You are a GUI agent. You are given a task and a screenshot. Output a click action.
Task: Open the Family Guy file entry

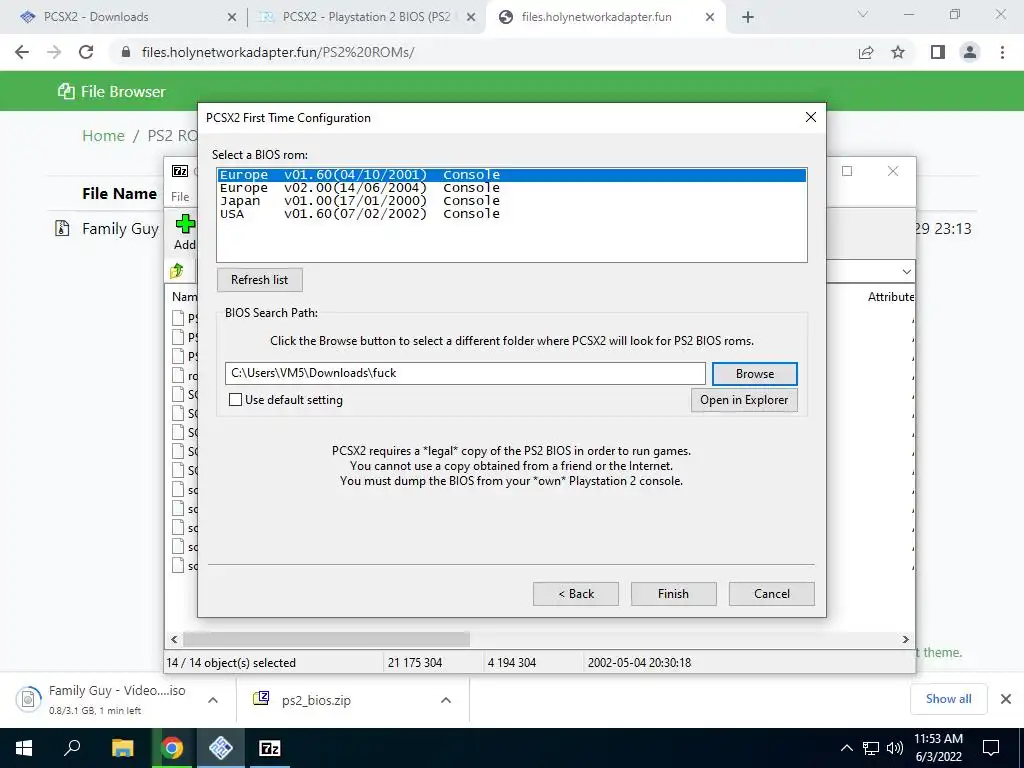[x=120, y=229]
